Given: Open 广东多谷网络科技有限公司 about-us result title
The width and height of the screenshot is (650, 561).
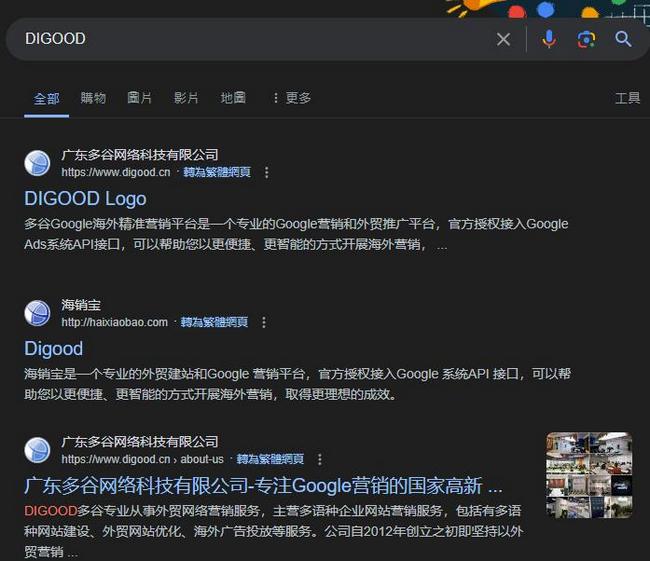Looking at the screenshot, I should [263, 486].
